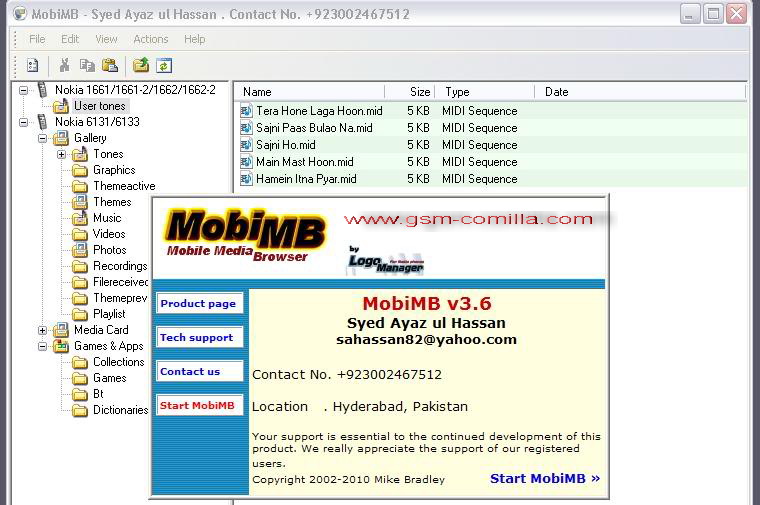Click the Graphics folder icon
The image size is (760, 505).
79,170
